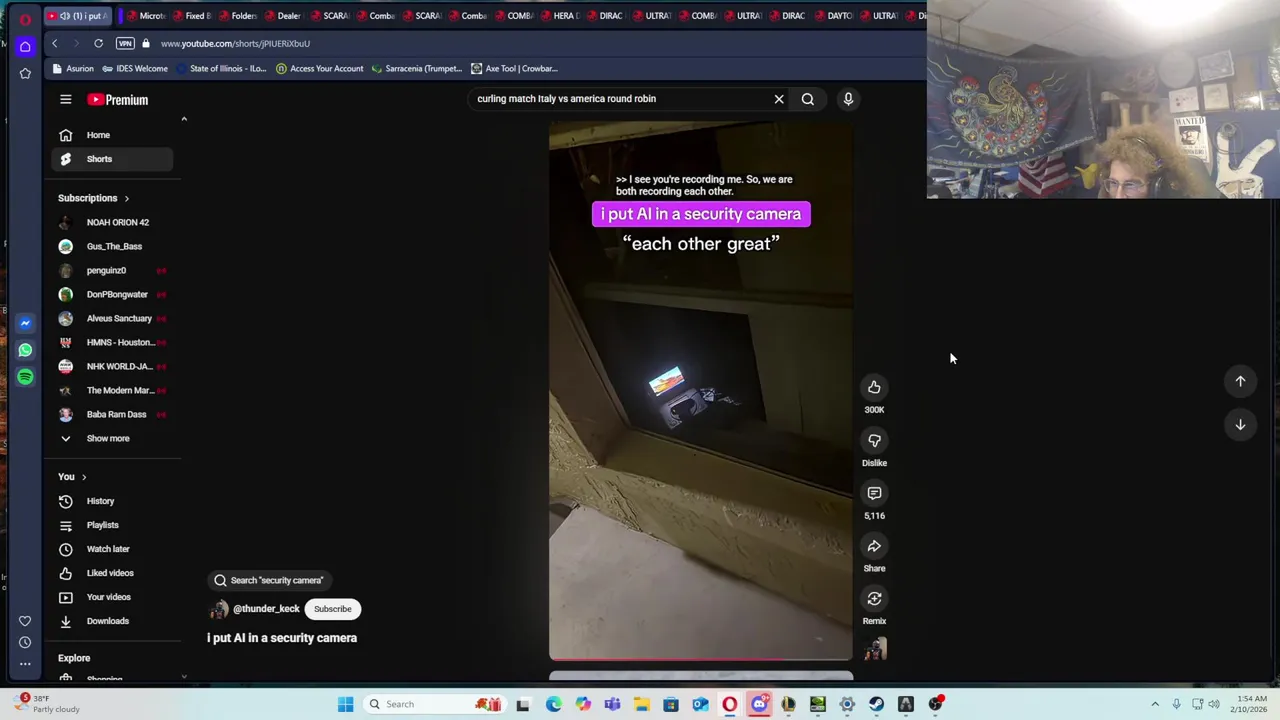Viewport: 1280px width, 720px height.
Task: Open IDES Welcome bookmark
Action: click(x=135, y=68)
